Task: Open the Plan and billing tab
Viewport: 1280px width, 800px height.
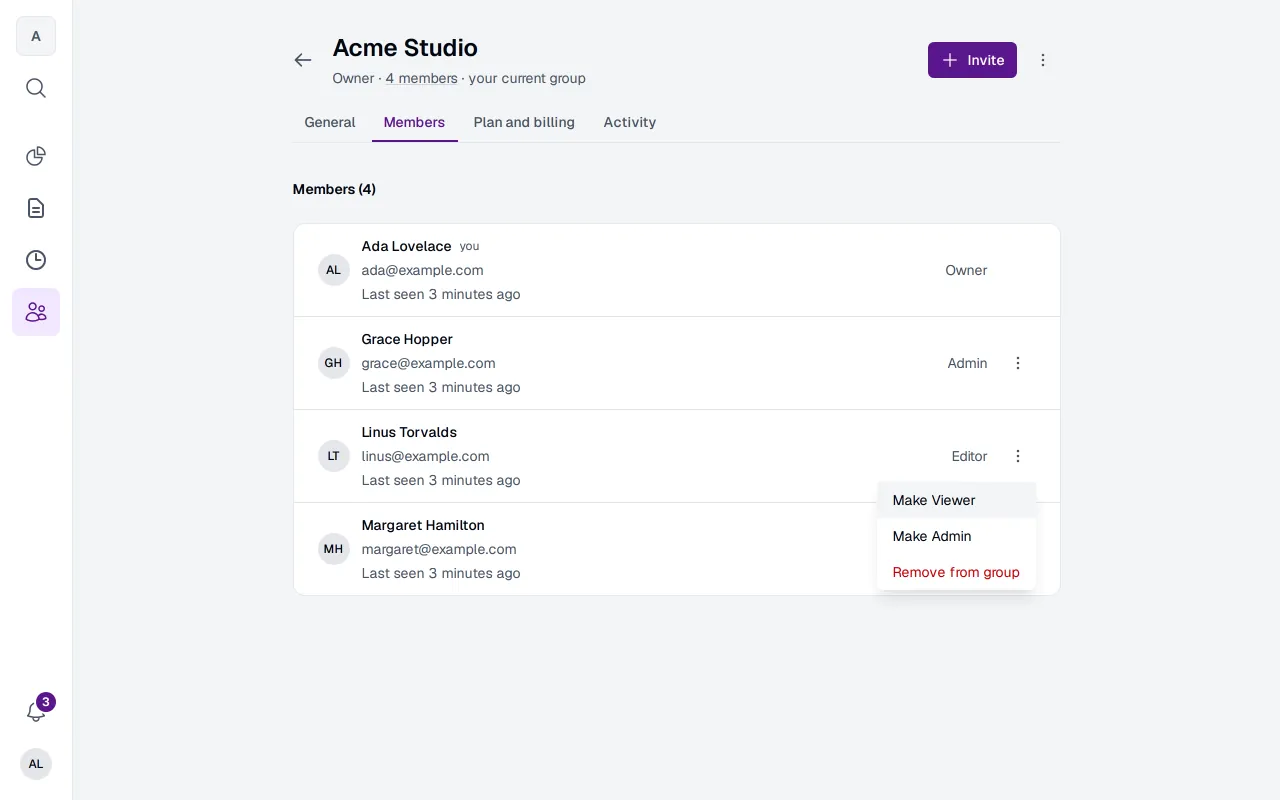Action: 524,122
